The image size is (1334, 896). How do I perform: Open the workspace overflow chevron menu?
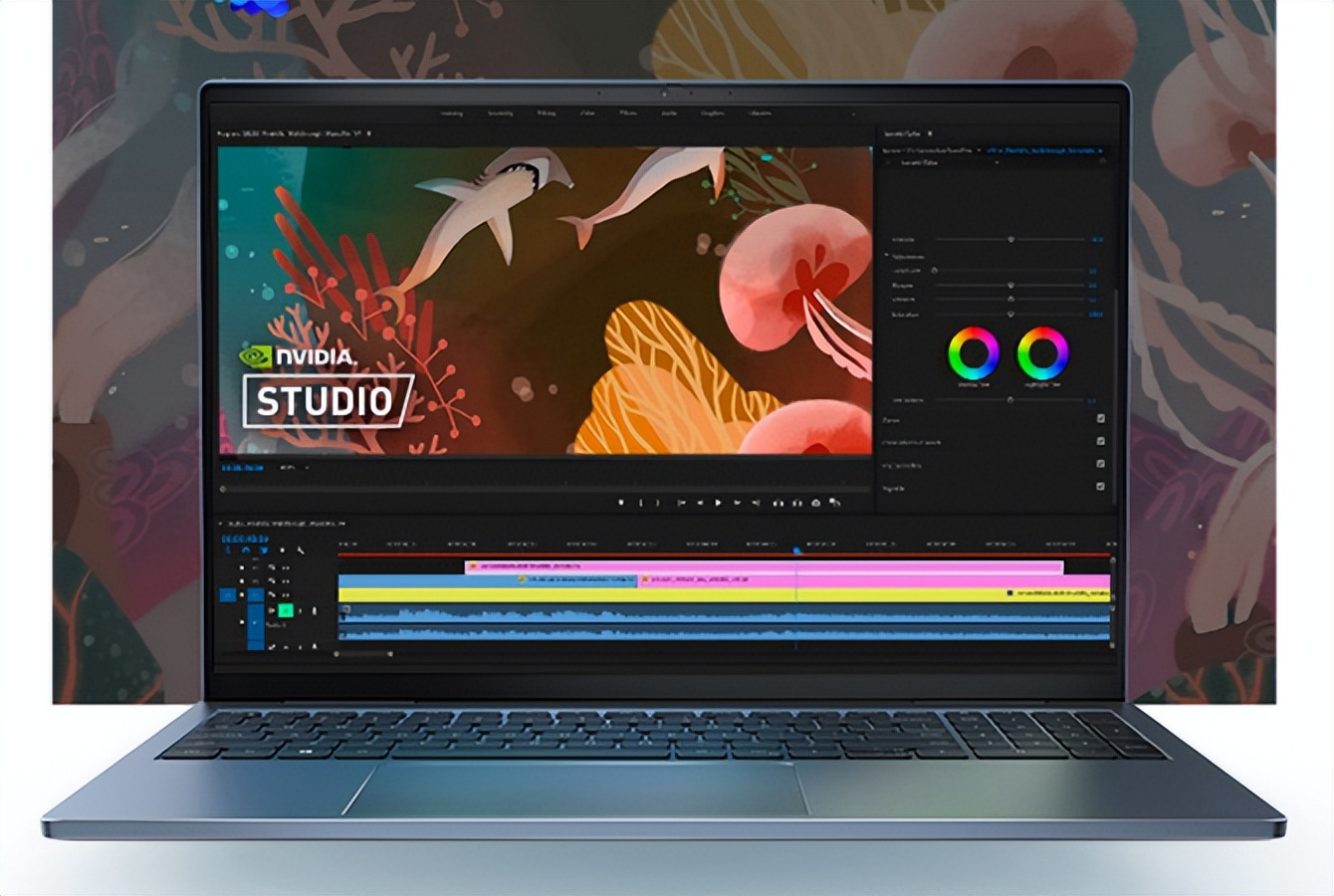coord(853,113)
